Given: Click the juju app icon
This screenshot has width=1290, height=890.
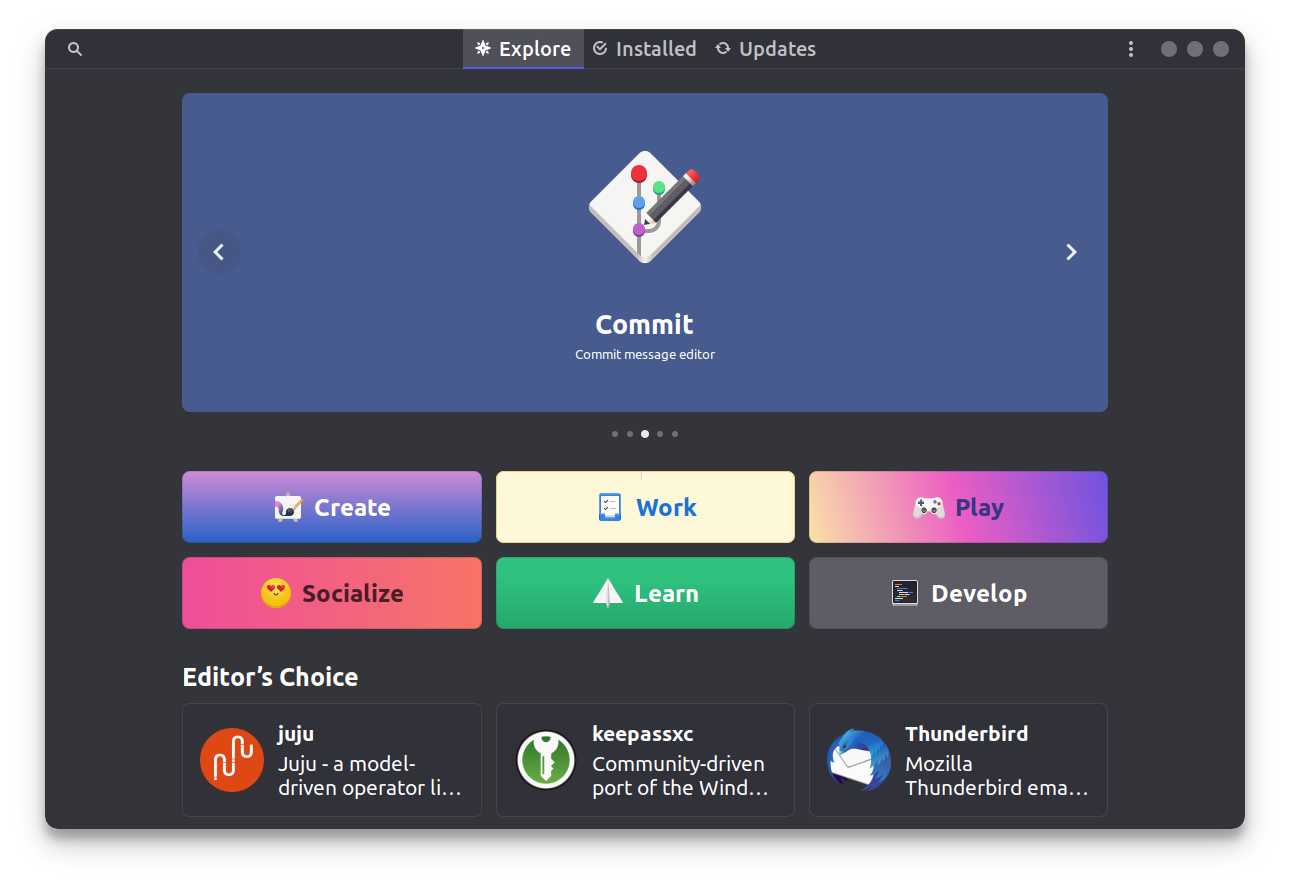Looking at the screenshot, I should (x=232, y=760).
